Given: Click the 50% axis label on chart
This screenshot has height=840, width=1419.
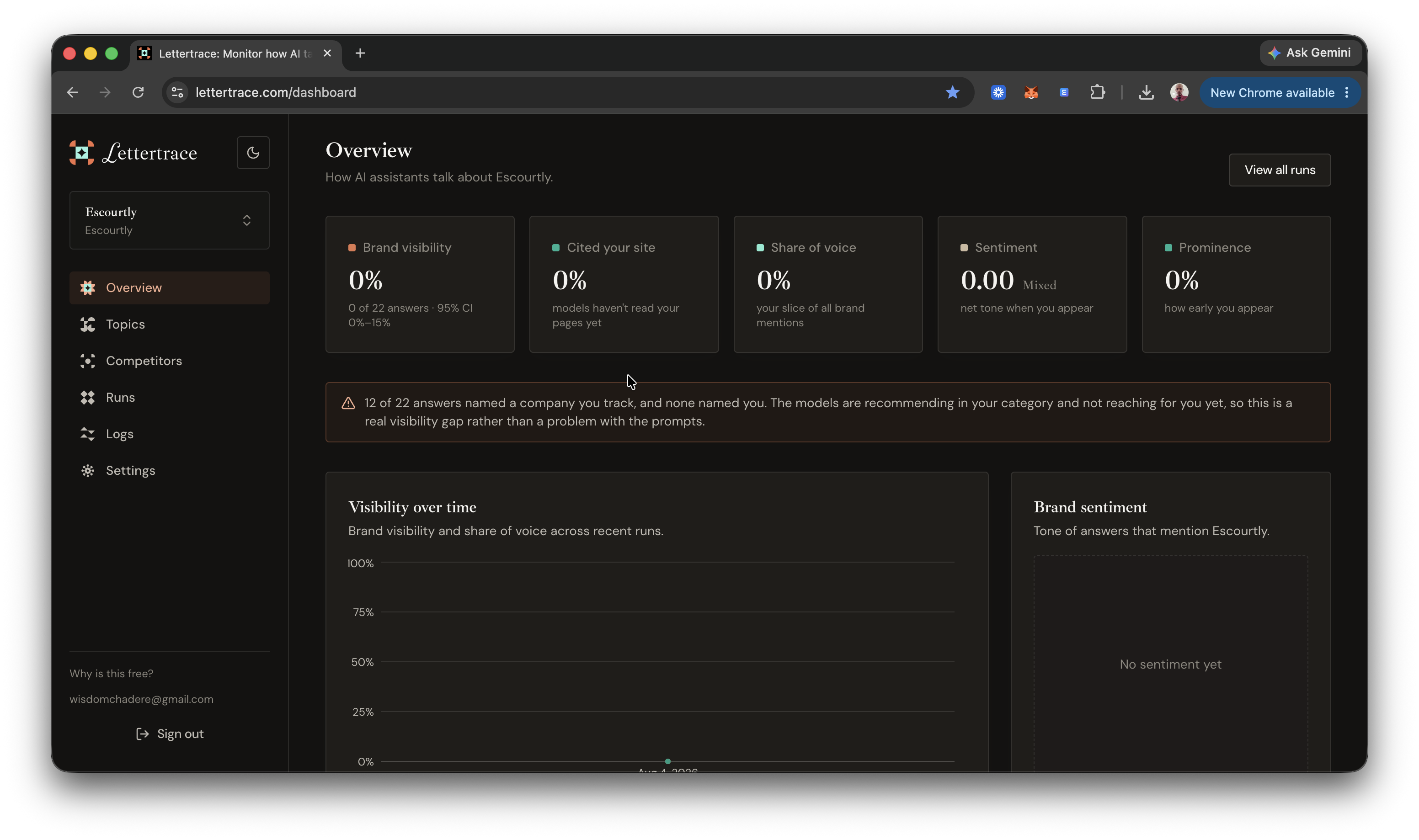Looking at the screenshot, I should [362, 662].
